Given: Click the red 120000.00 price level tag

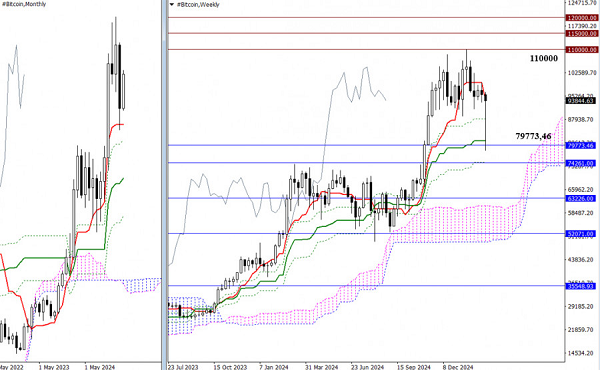Looking at the screenshot, I should pos(582,18).
